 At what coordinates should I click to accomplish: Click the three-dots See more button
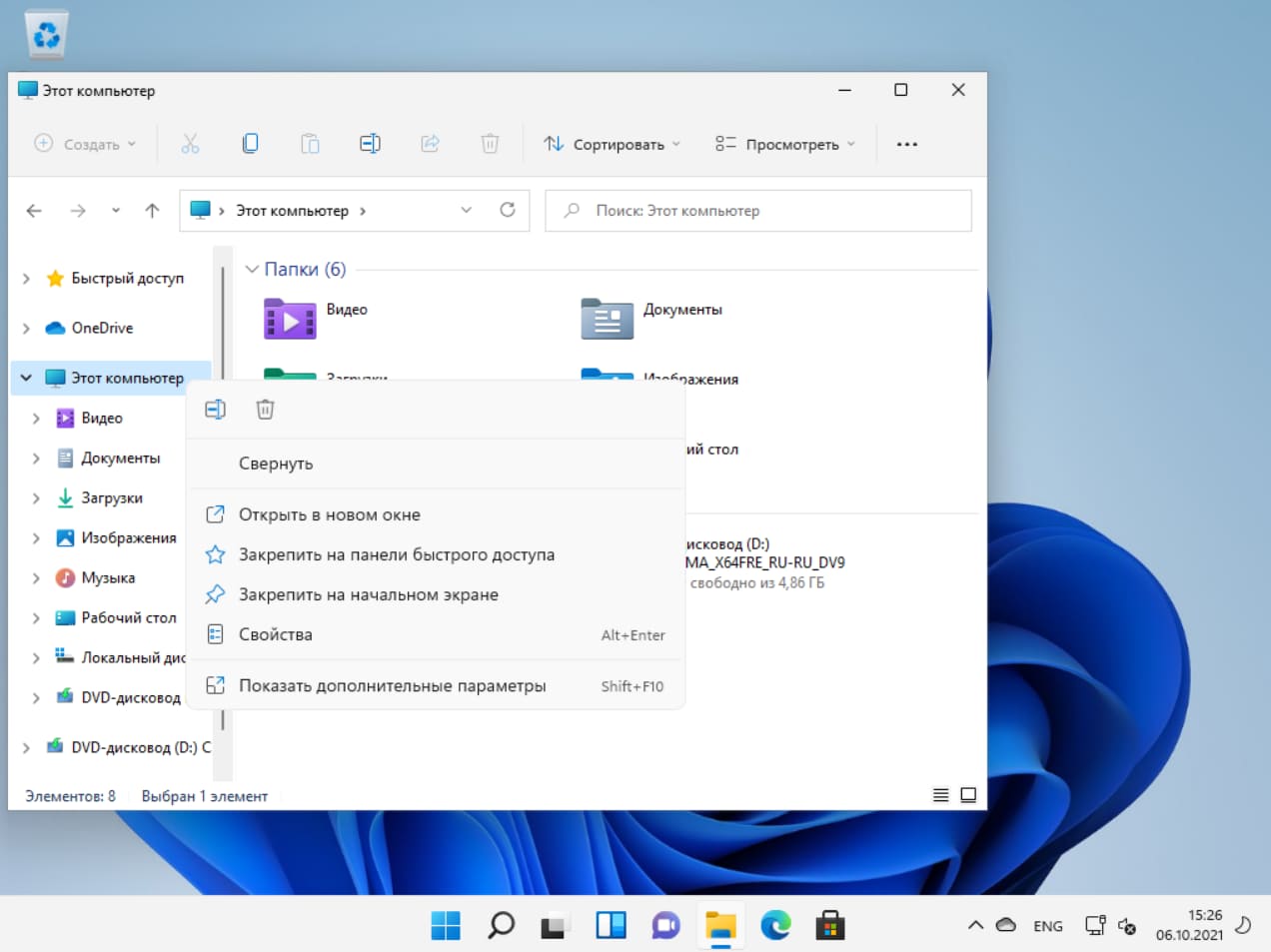[x=906, y=144]
